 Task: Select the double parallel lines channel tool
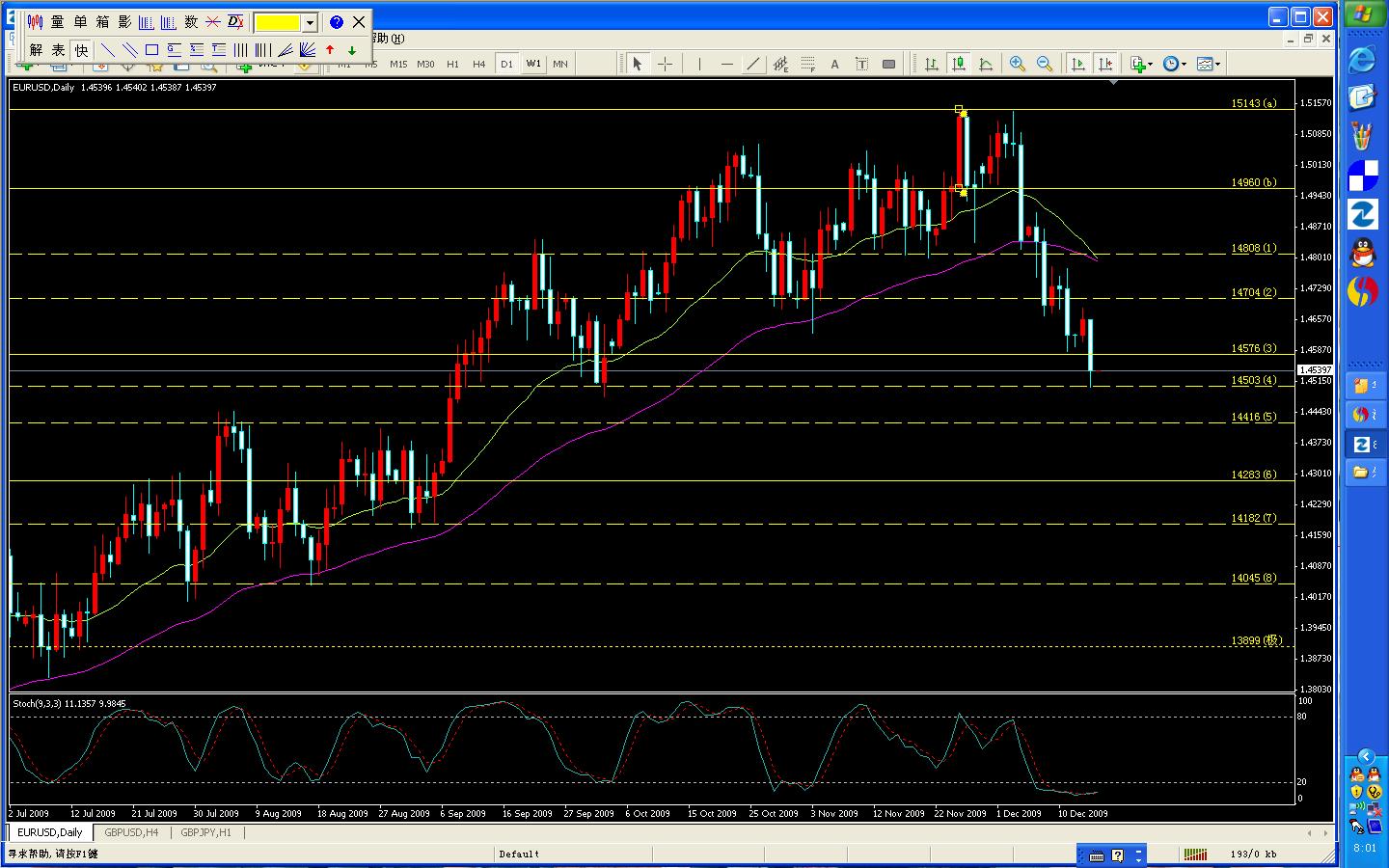pos(129,50)
